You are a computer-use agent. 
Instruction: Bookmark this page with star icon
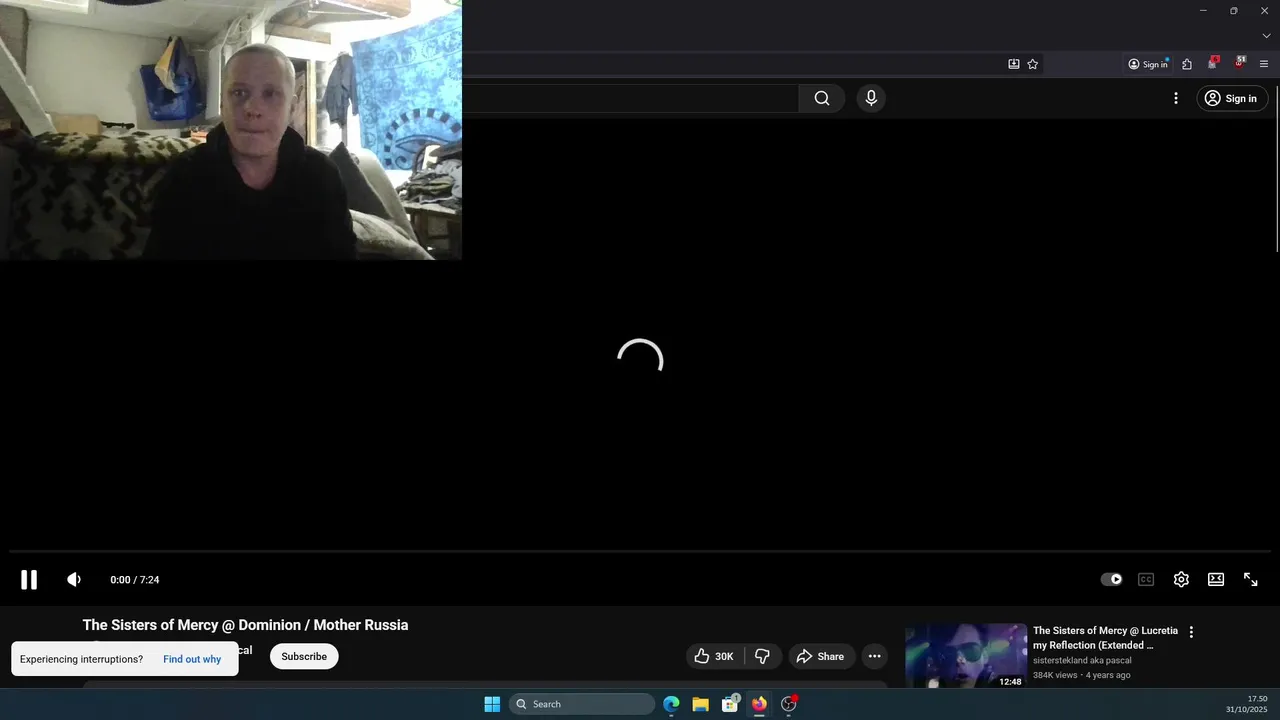[1033, 64]
